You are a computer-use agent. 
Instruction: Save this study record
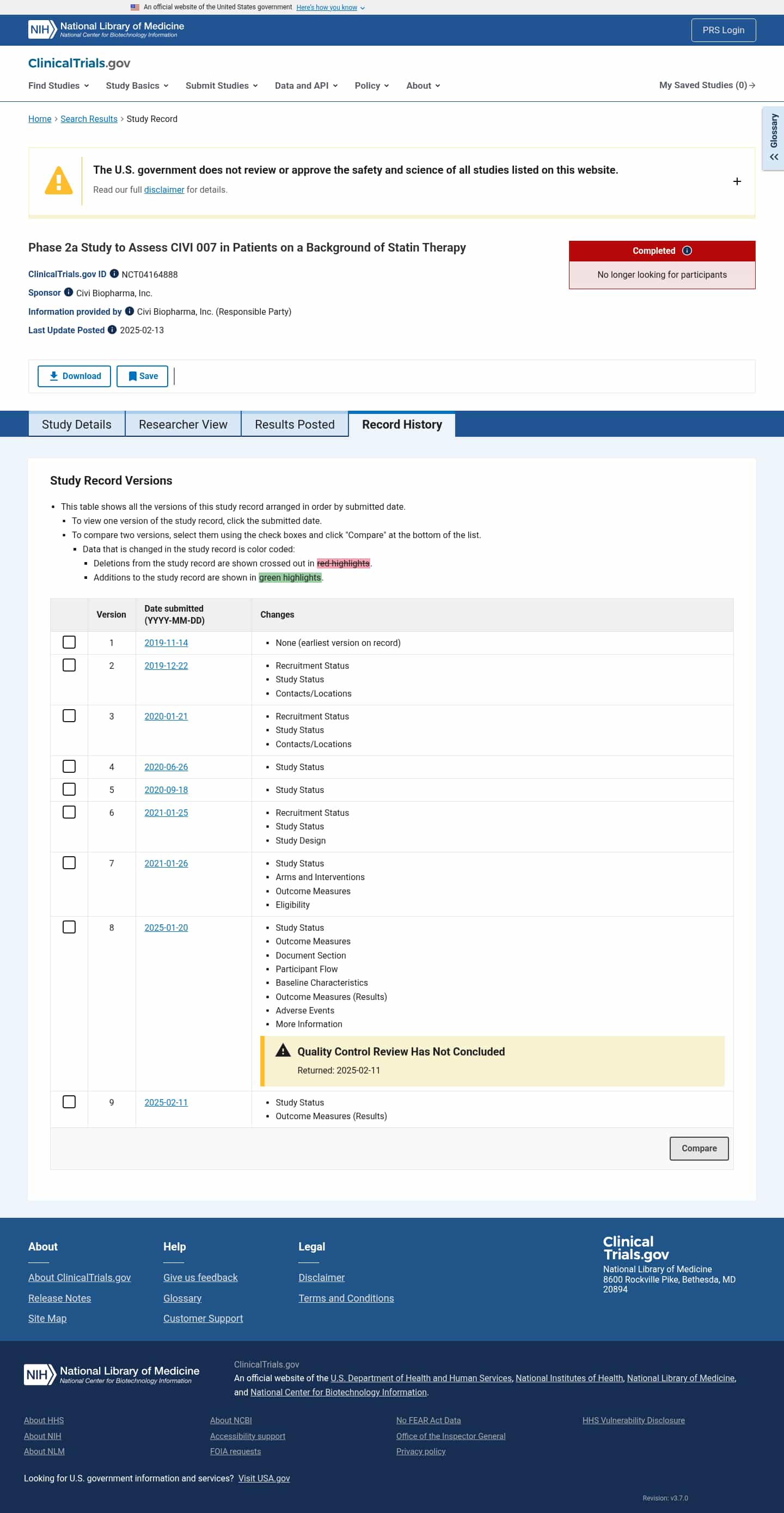point(142,376)
